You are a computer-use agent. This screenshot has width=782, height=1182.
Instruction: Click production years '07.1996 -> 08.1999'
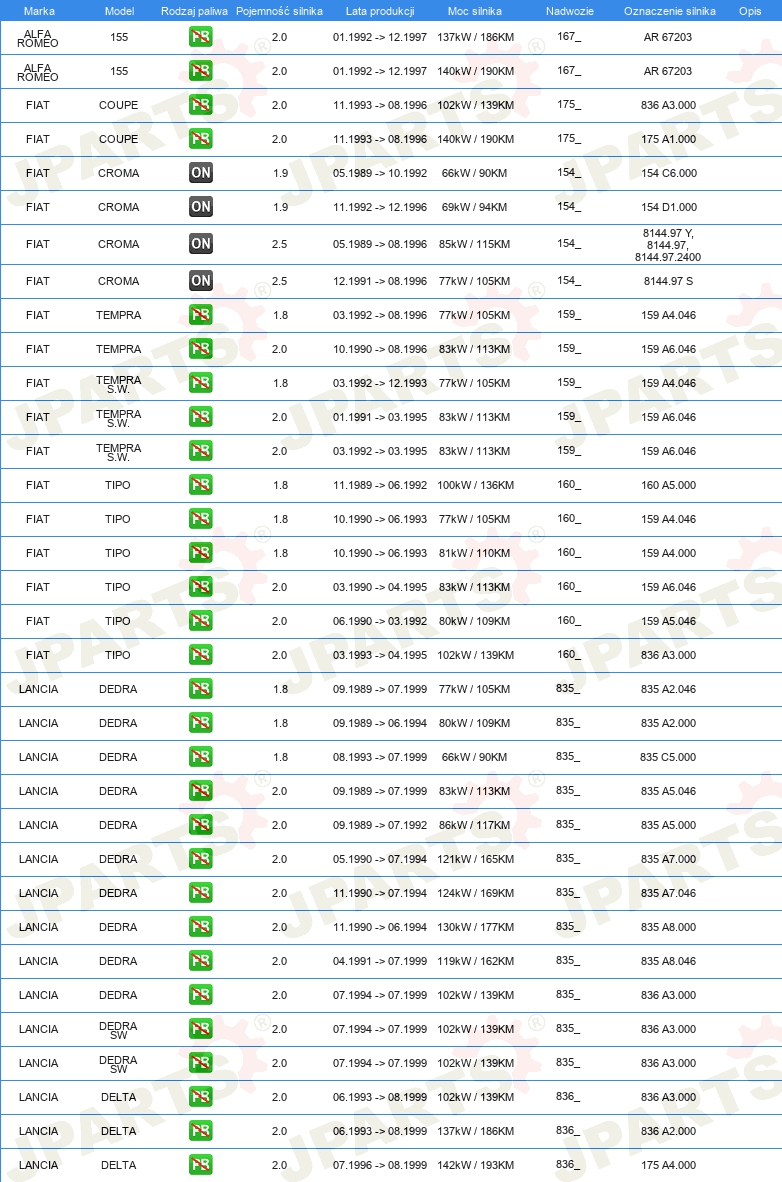(380, 1165)
